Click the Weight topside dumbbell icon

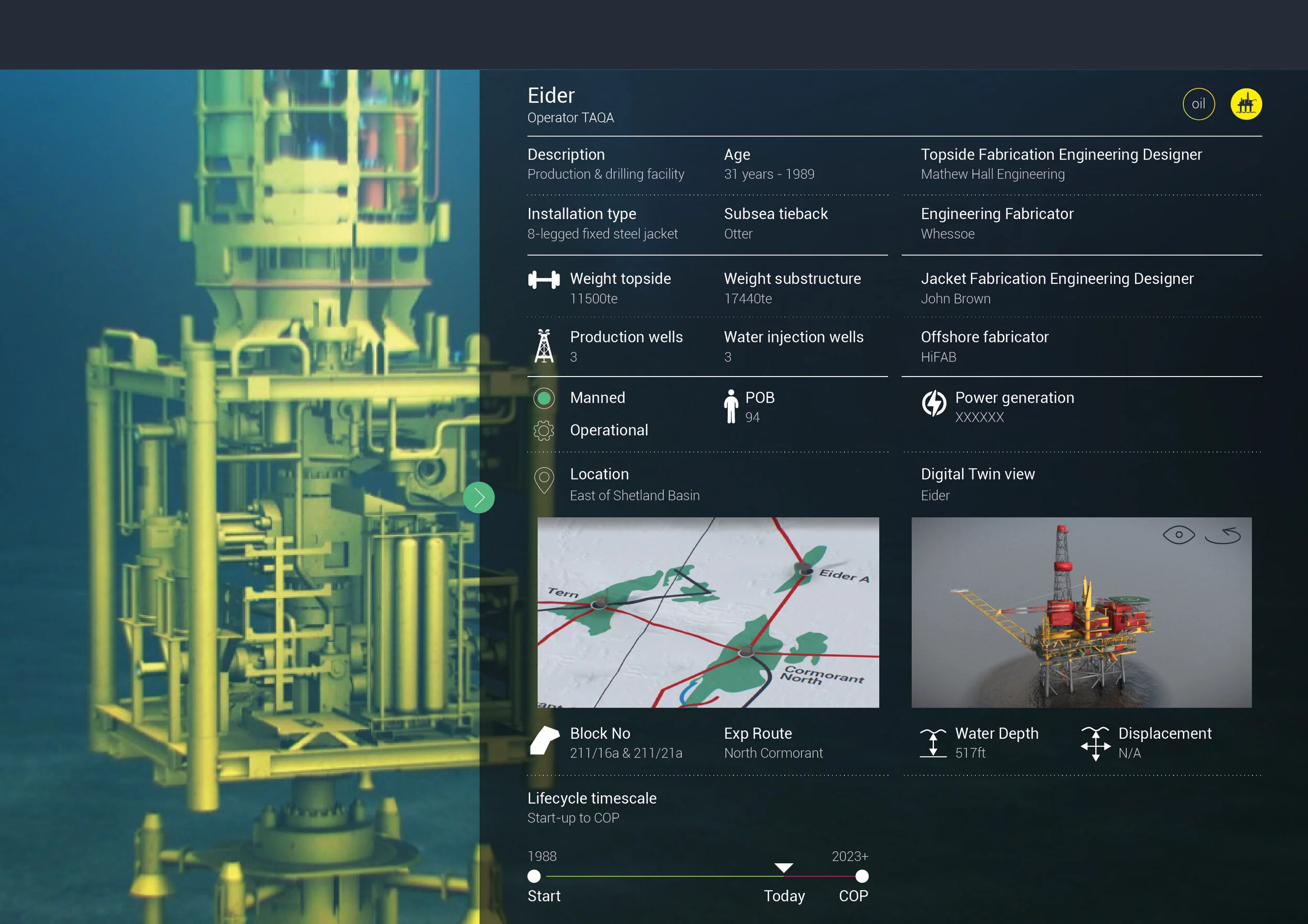[x=544, y=280]
